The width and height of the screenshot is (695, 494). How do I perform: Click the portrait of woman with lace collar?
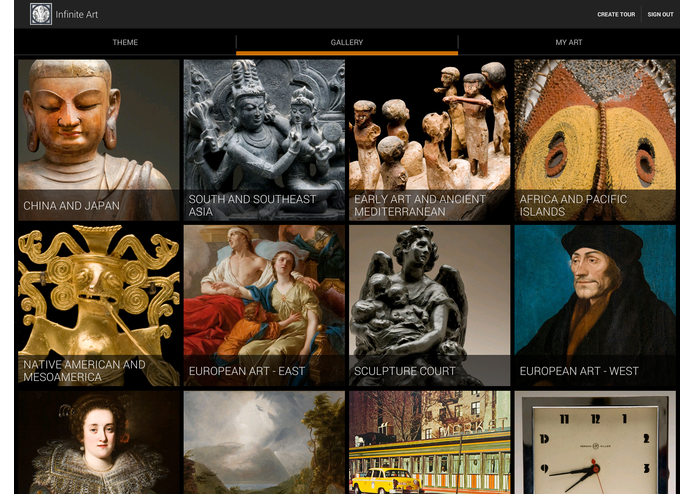pos(99,442)
